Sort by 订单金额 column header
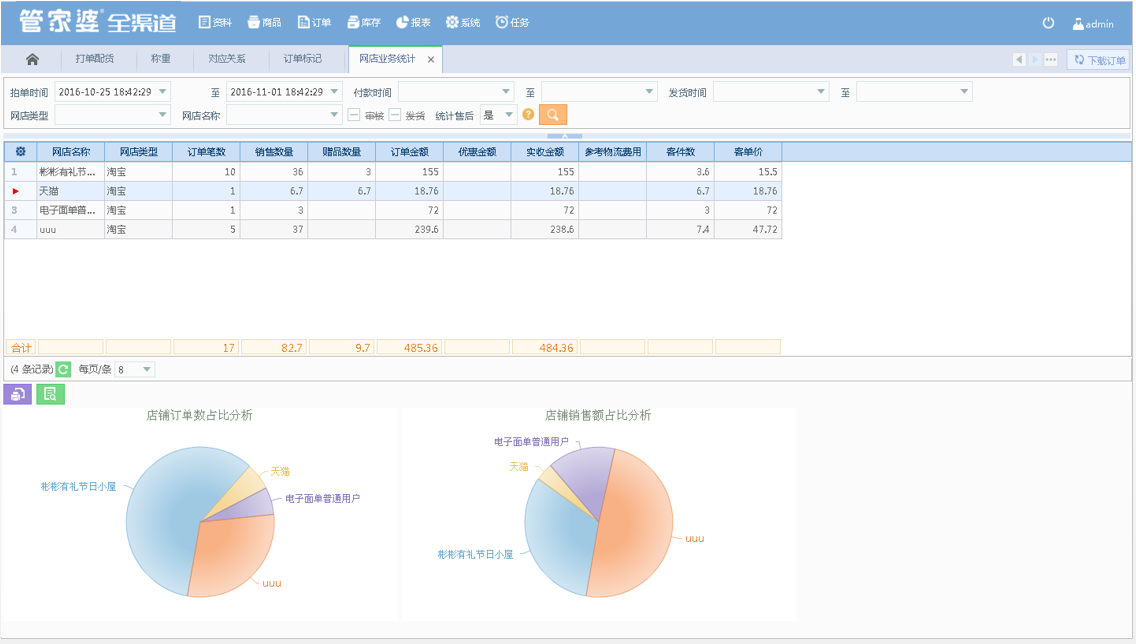The width and height of the screenshot is (1136, 644). pos(409,151)
